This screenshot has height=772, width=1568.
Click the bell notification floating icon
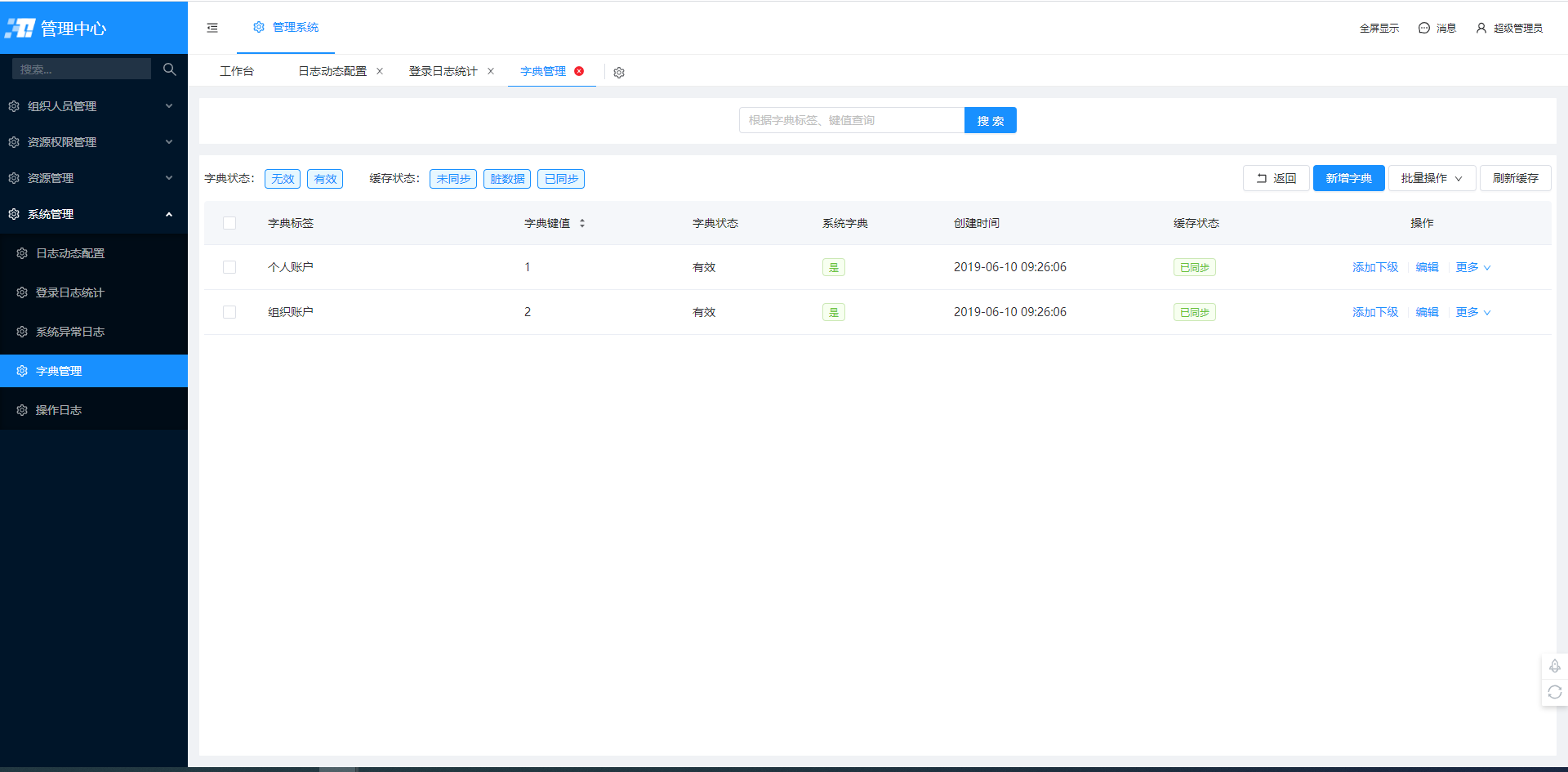[x=1555, y=666]
